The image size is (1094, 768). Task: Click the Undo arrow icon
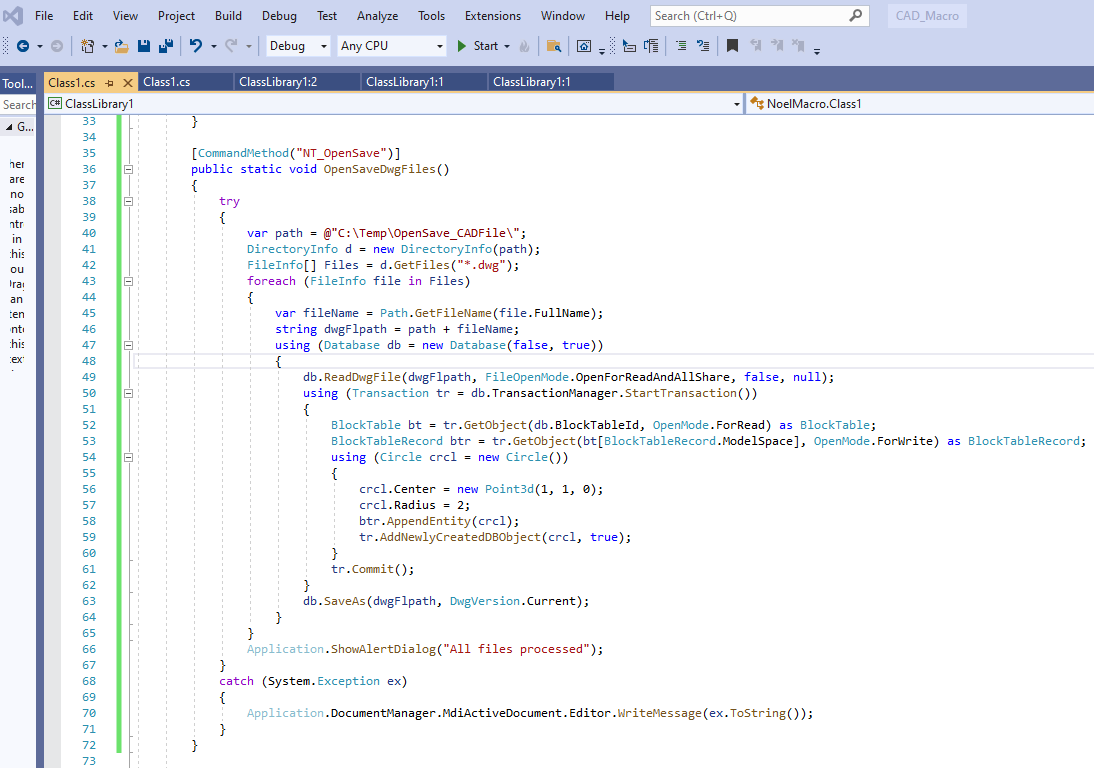(x=196, y=46)
